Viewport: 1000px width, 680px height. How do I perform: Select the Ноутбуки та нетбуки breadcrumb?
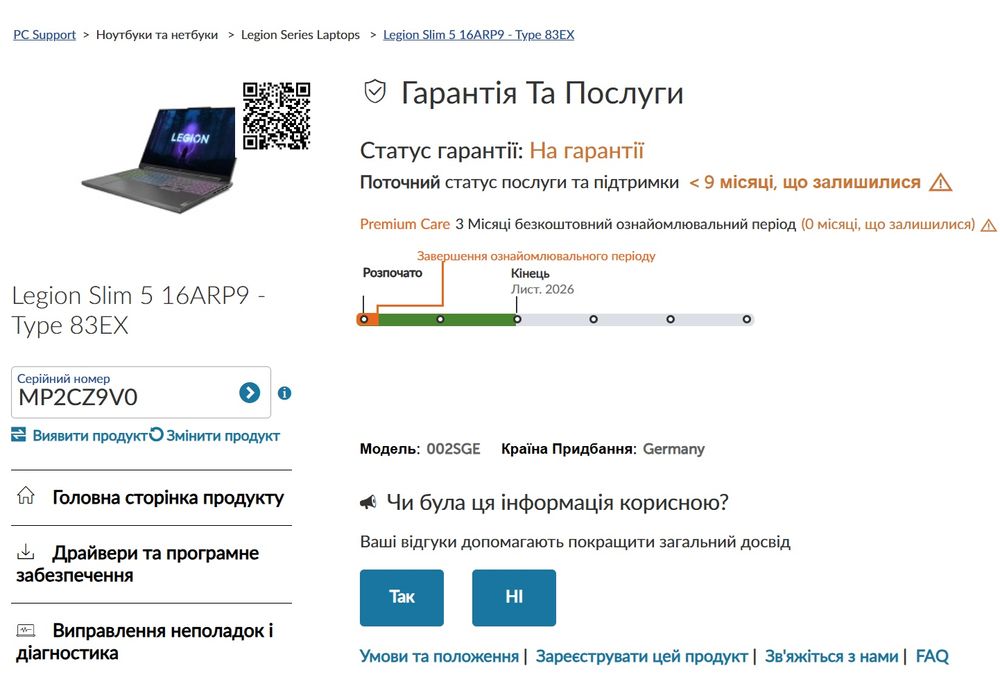coord(157,34)
